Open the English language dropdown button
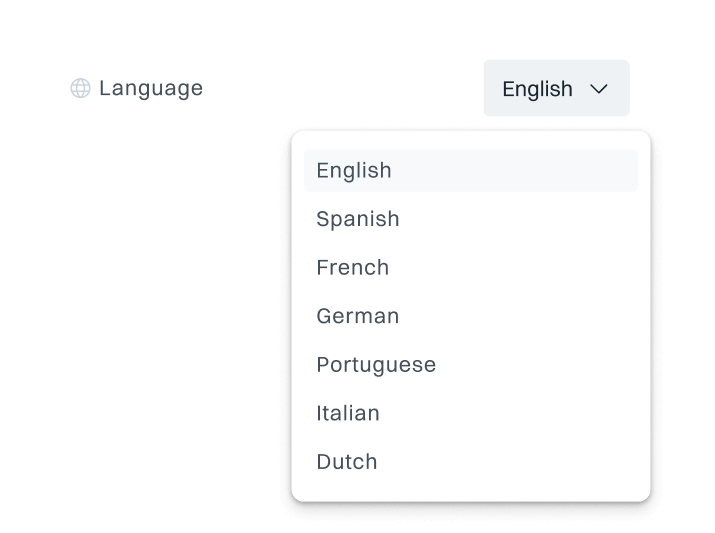Screen dimensions: 715x533 pyautogui.click(x=556, y=89)
